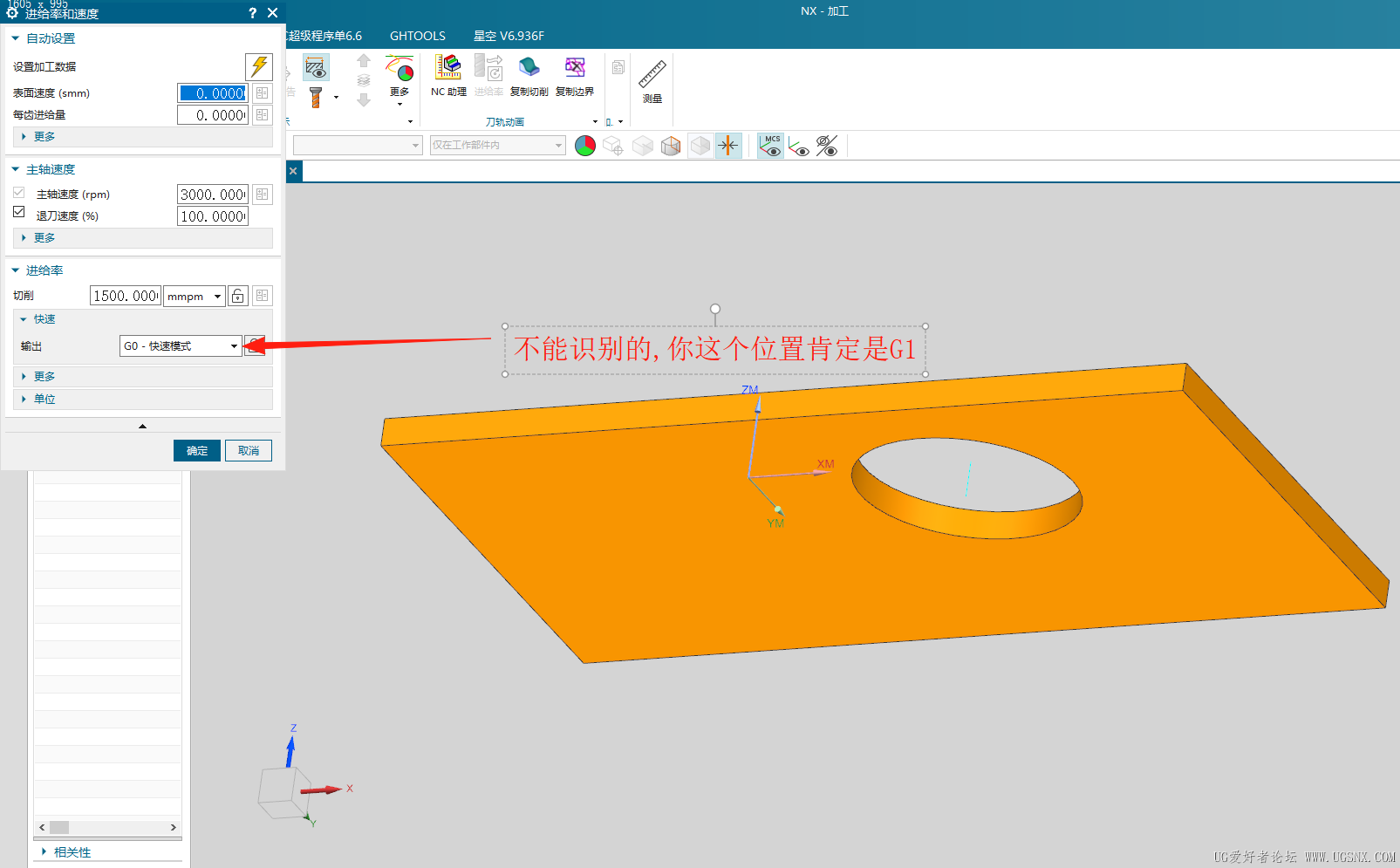This screenshot has width=1400, height=868.
Task: Click the highlighted gray shaded cube icon
Action: [700, 146]
